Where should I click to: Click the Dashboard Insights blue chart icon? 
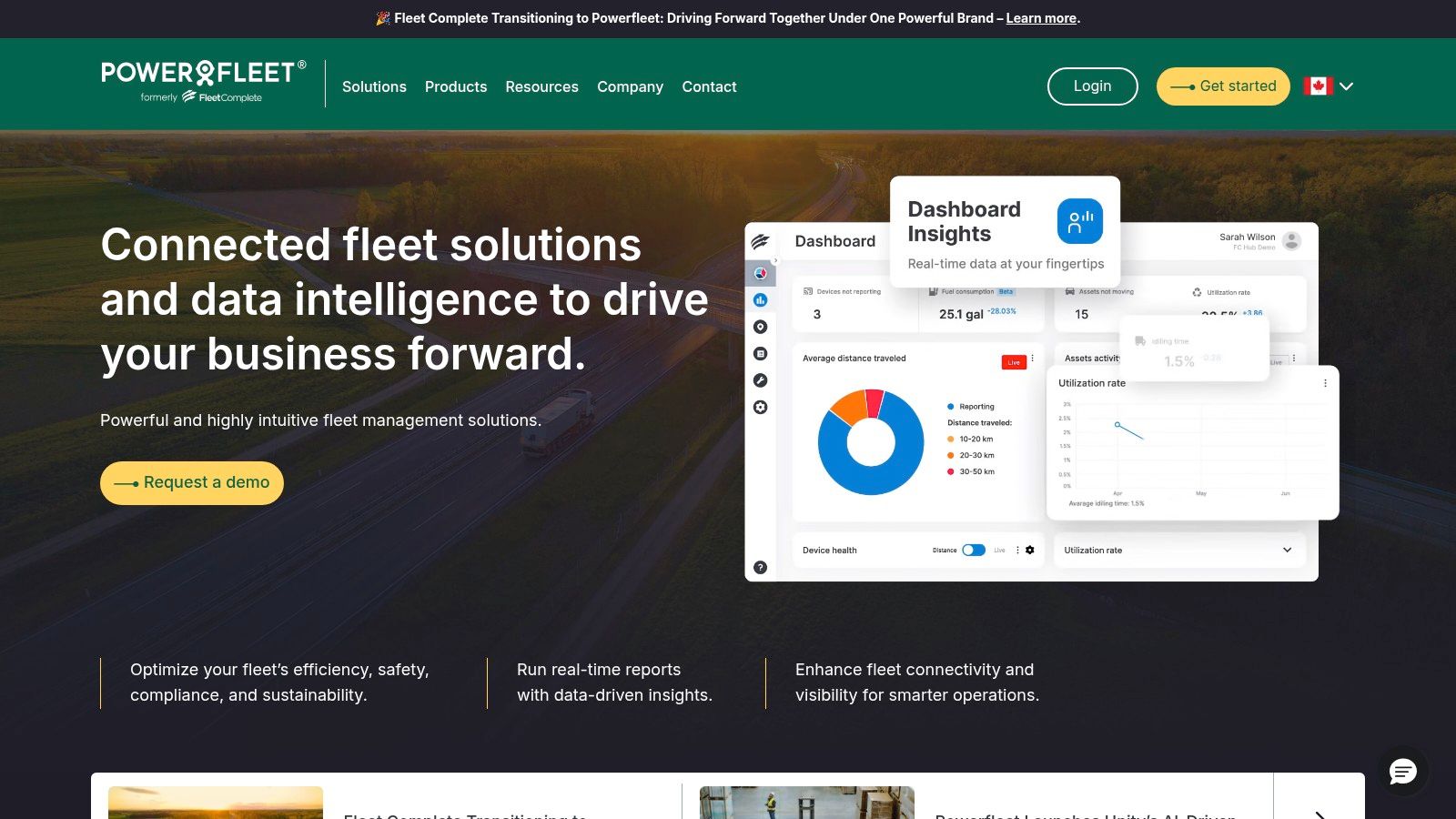point(1080,221)
